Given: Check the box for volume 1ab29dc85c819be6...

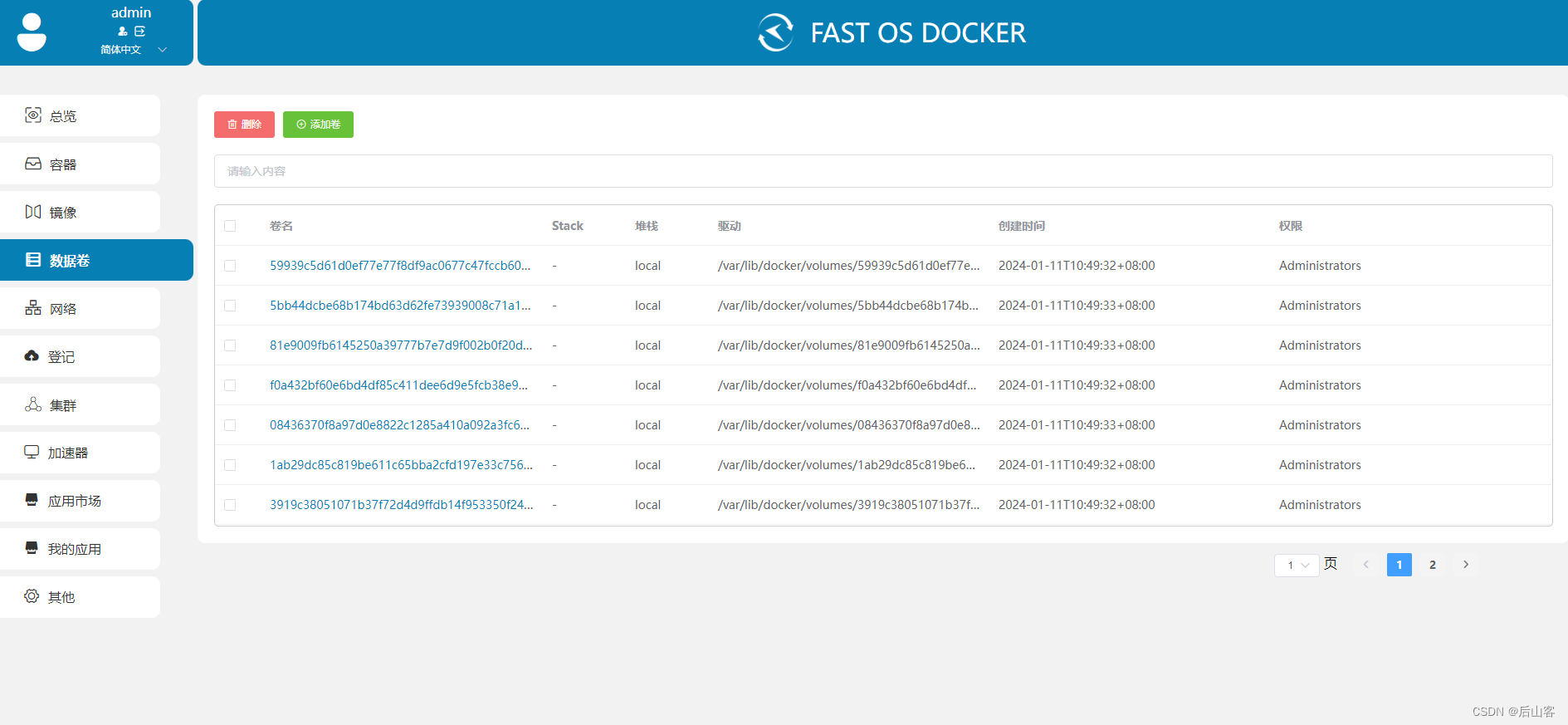Looking at the screenshot, I should tap(230, 465).
